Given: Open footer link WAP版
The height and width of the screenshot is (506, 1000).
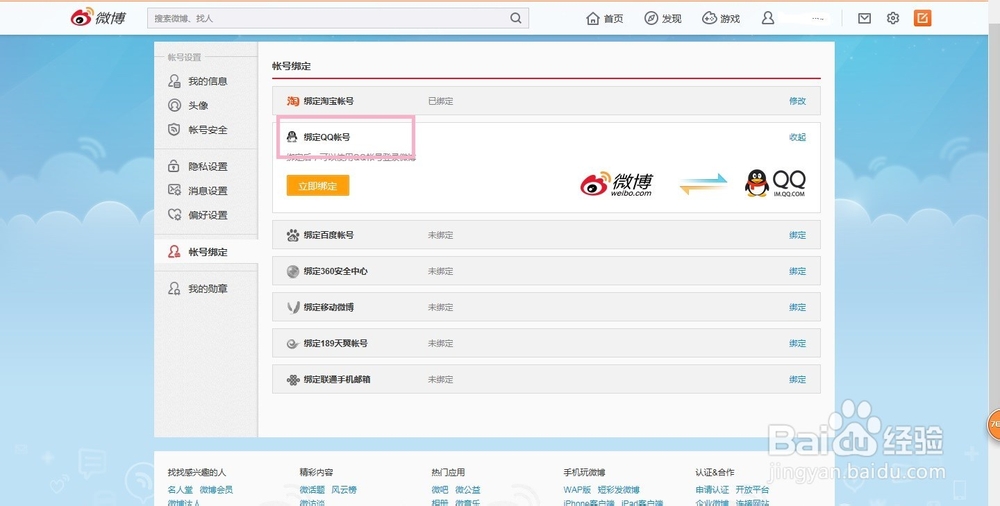Looking at the screenshot, I should pos(577,490).
